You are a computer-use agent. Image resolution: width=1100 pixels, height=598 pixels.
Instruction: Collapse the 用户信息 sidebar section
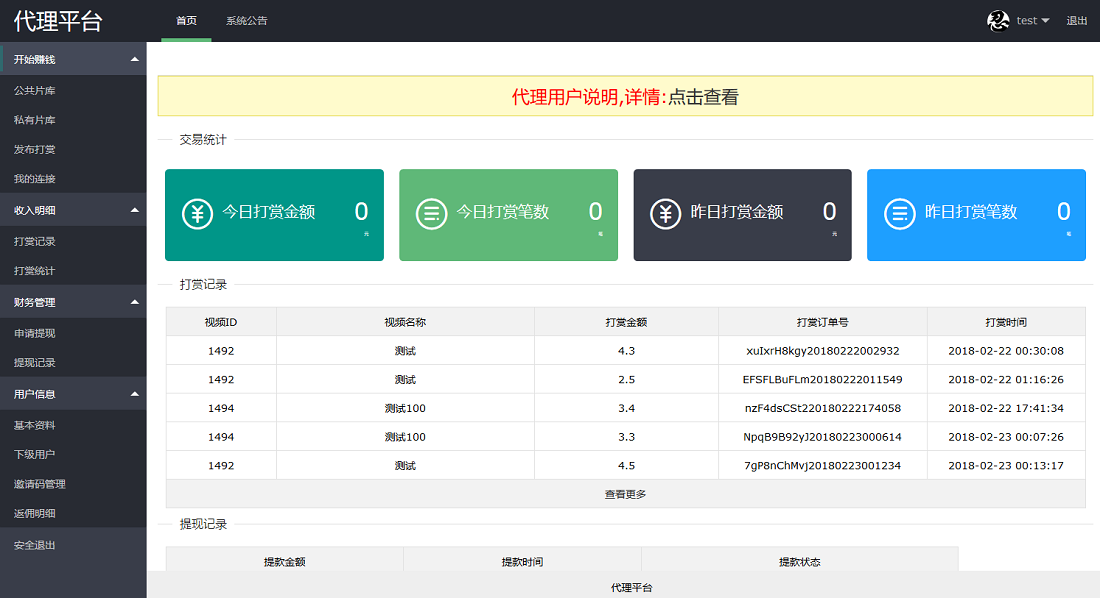pyautogui.click(x=134, y=394)
